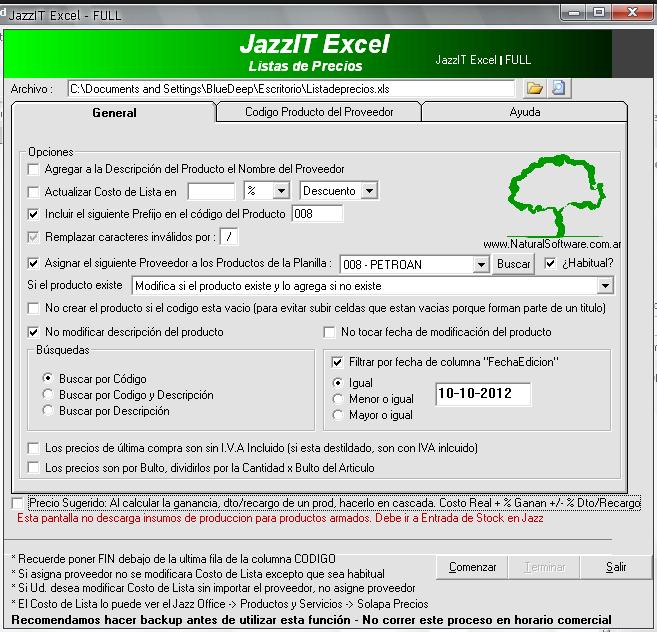657x632 pixels.
Task: Click the red warning text about insumos
Action: 280,518
